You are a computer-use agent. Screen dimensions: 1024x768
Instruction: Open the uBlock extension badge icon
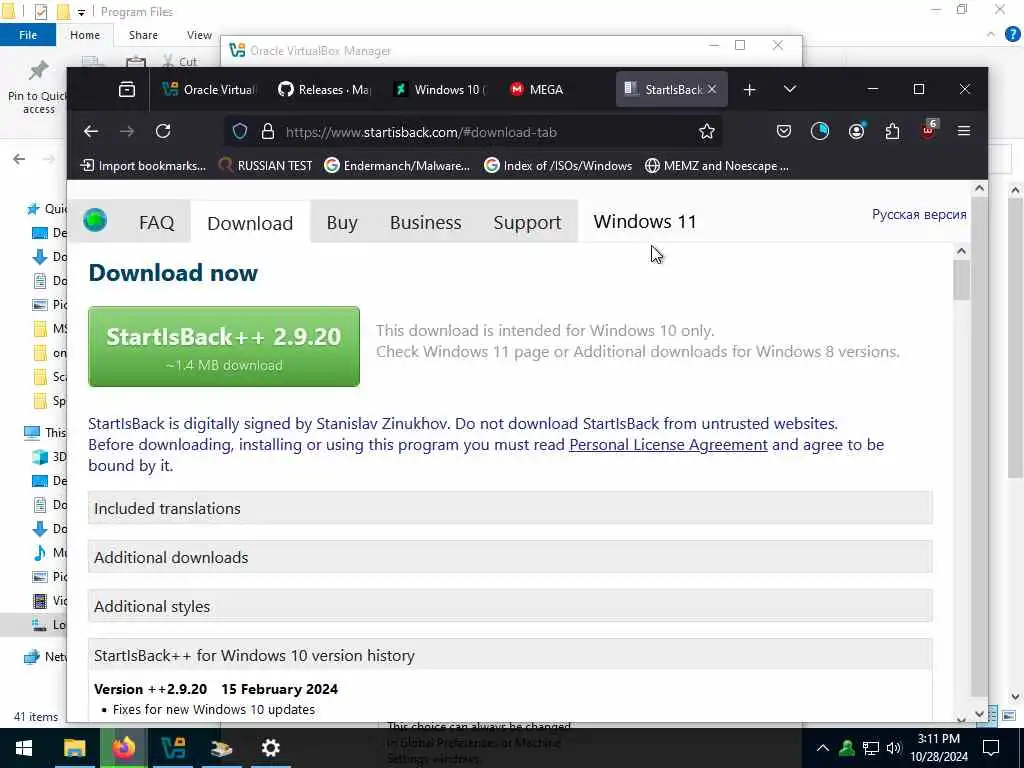point(929,129)
